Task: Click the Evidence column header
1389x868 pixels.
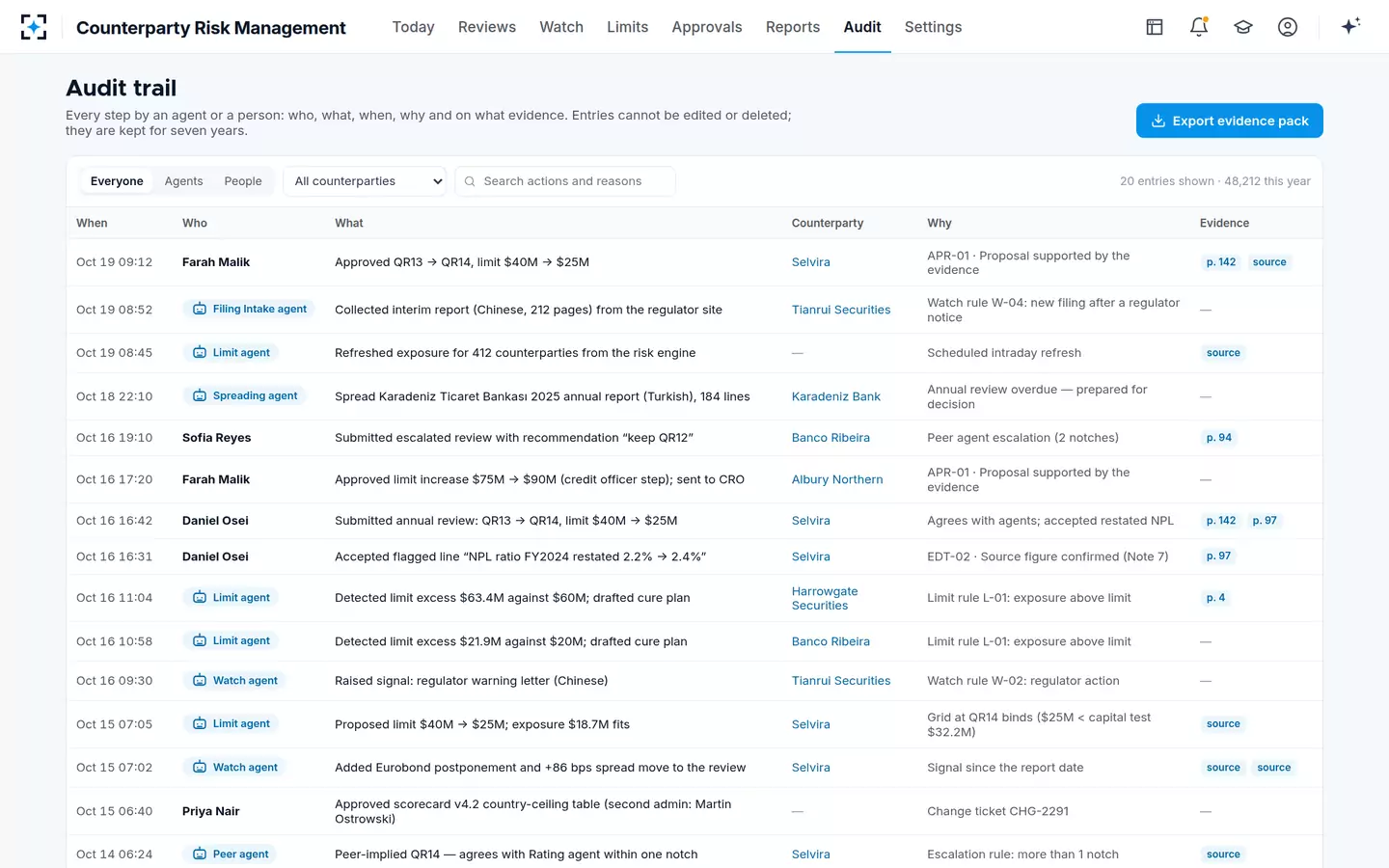Action: [1224, 223]
